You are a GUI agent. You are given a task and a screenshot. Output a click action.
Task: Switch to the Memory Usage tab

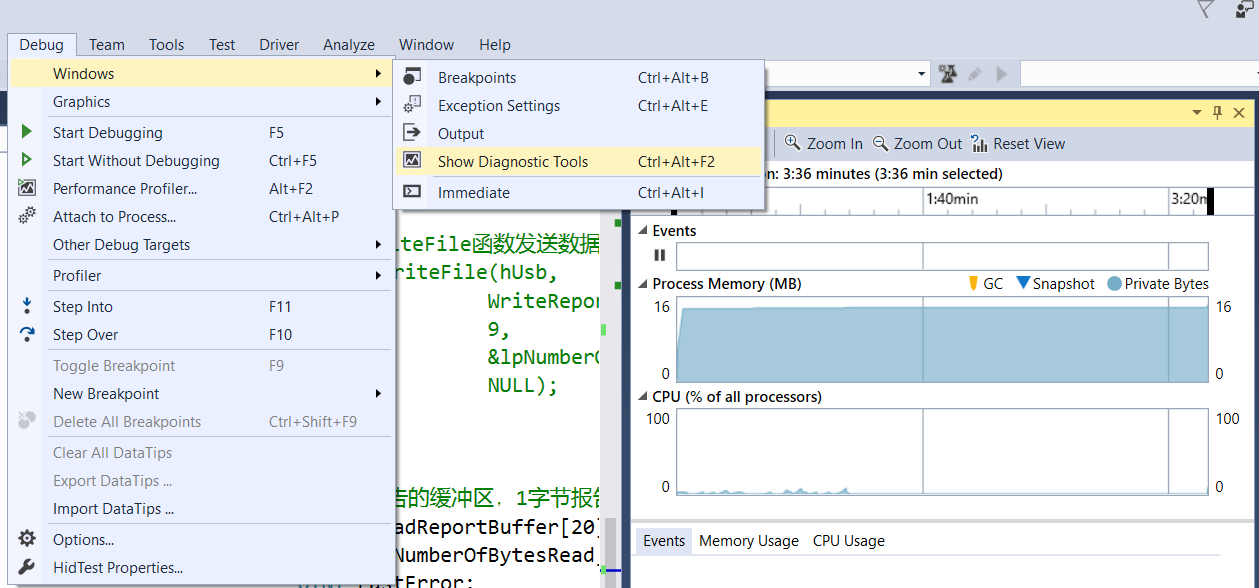(x=749, y=541)
